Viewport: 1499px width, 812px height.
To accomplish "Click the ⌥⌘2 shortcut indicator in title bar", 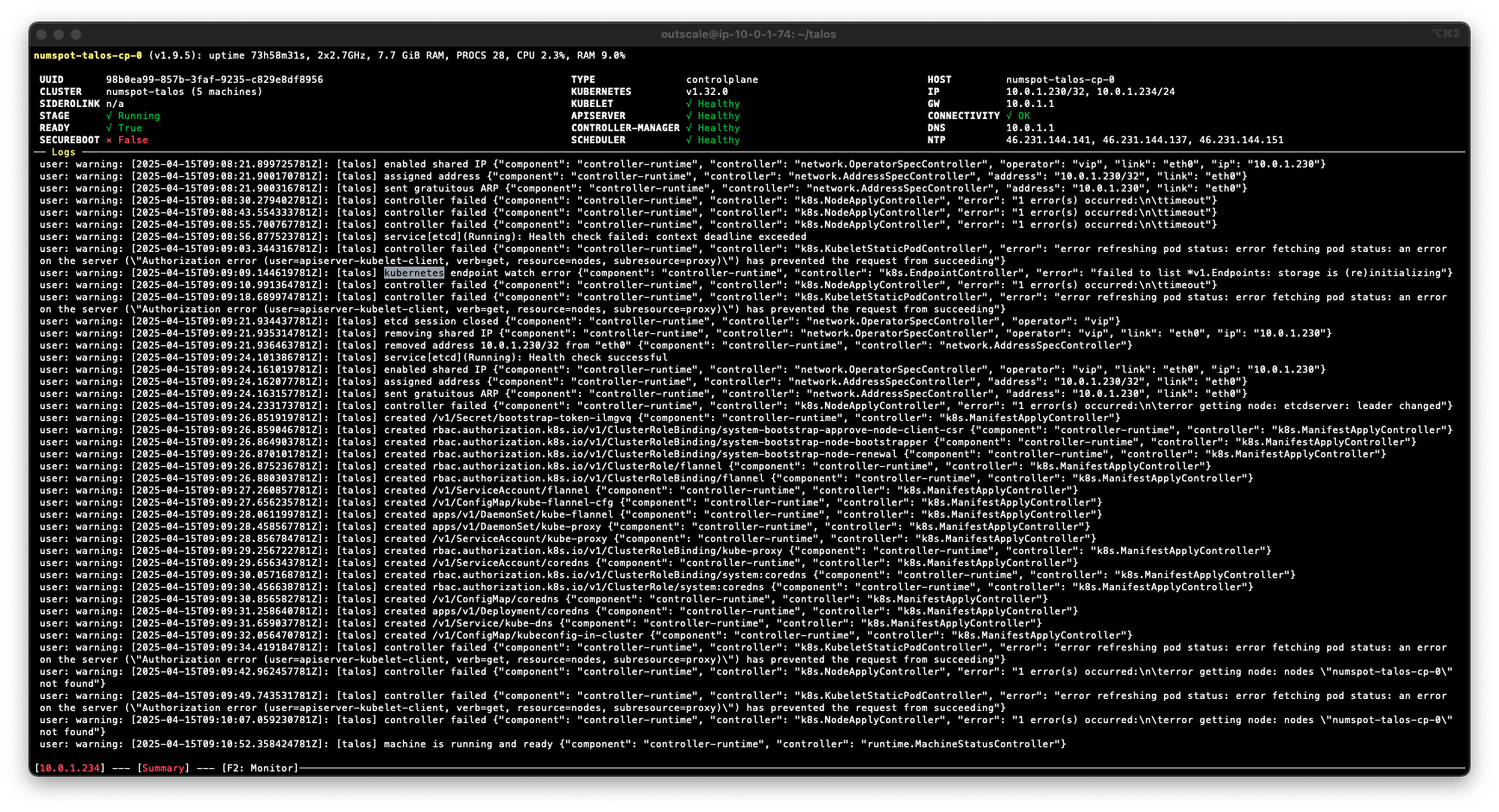I will click(1445, 34).
